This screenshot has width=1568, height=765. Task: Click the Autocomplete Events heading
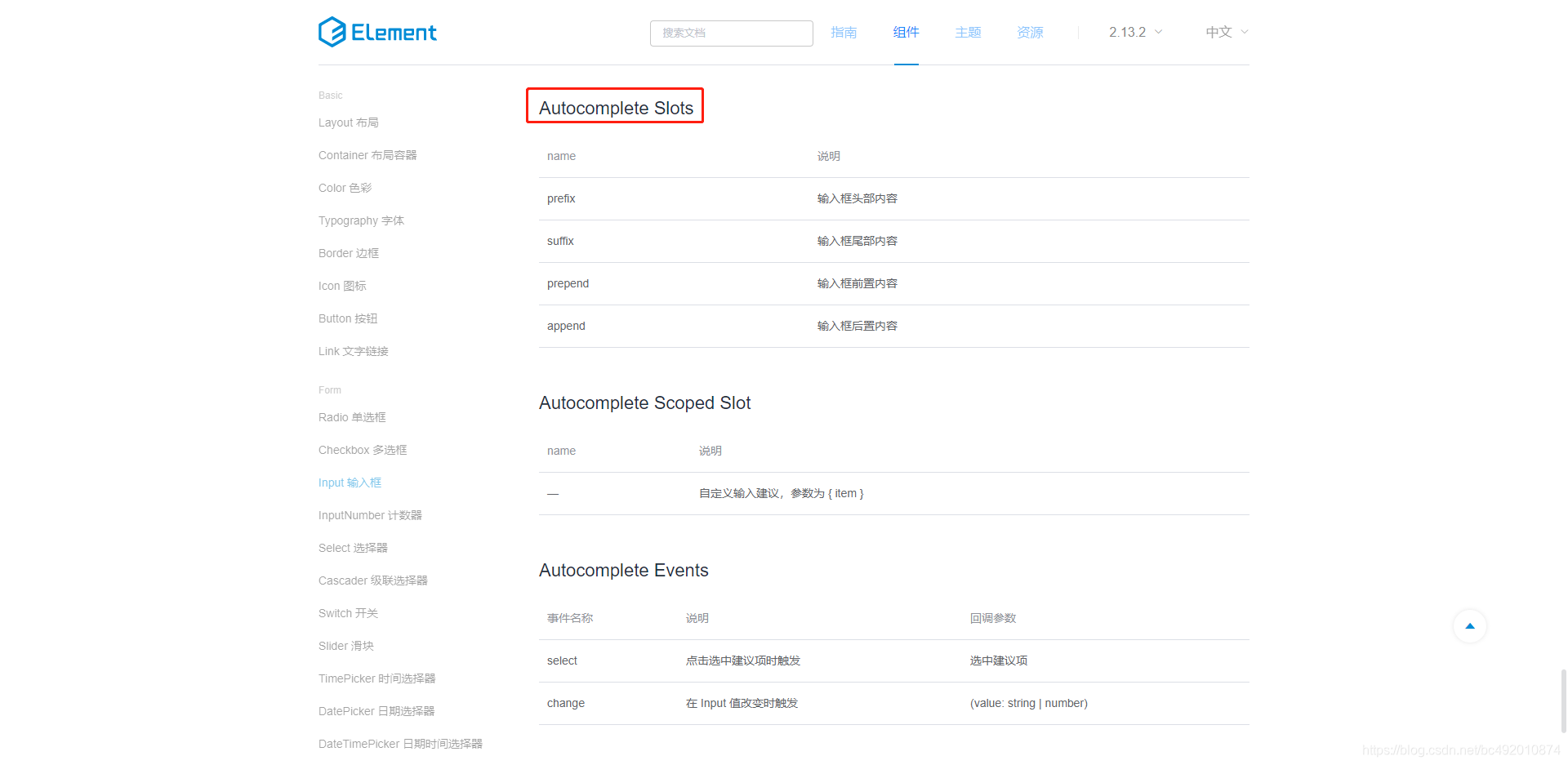(x=623, y=570)
